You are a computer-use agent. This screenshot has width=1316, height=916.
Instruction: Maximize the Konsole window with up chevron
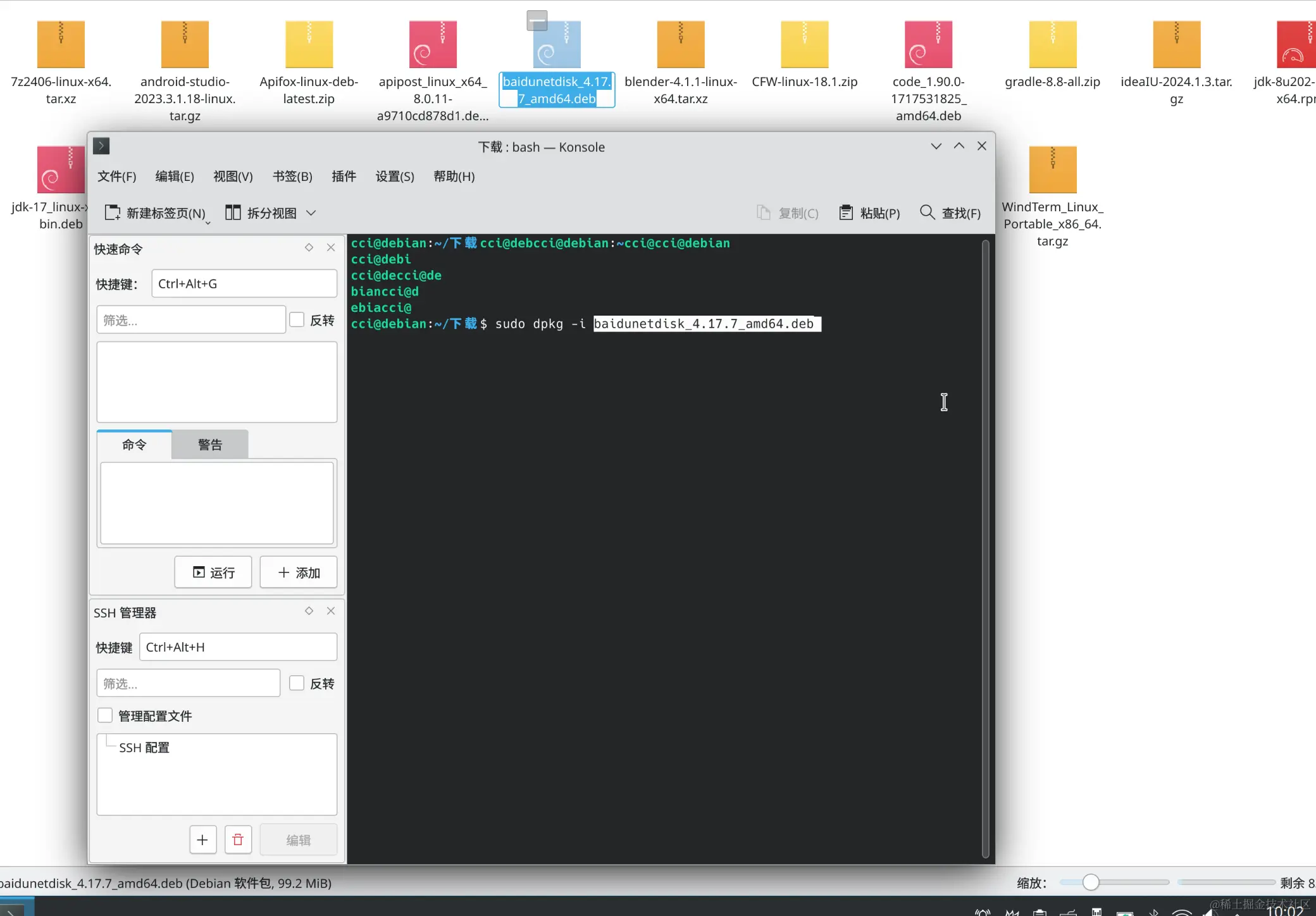[959, 146]
